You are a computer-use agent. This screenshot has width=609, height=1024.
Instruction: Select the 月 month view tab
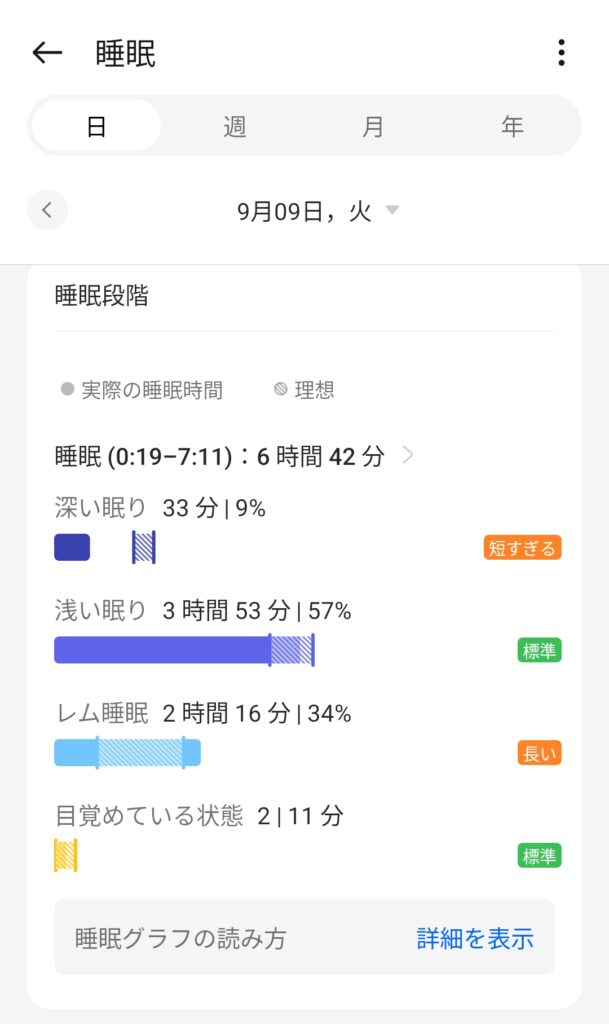click(373, 127)
